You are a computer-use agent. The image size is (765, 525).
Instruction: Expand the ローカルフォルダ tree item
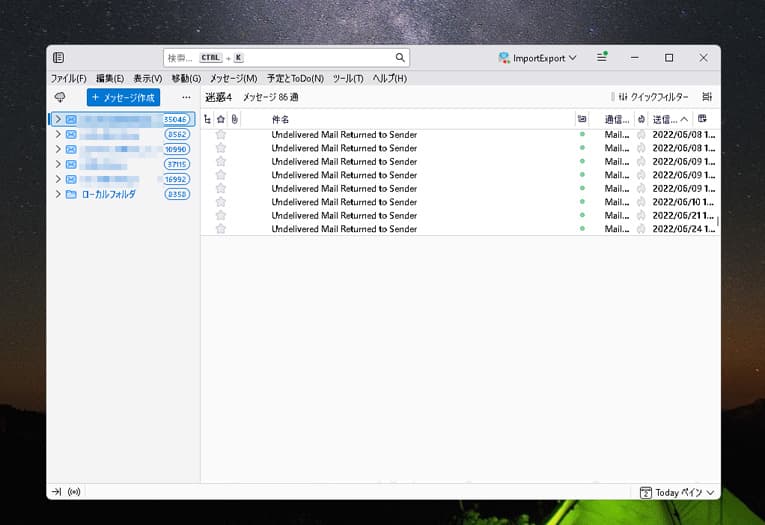click(58, 194)
